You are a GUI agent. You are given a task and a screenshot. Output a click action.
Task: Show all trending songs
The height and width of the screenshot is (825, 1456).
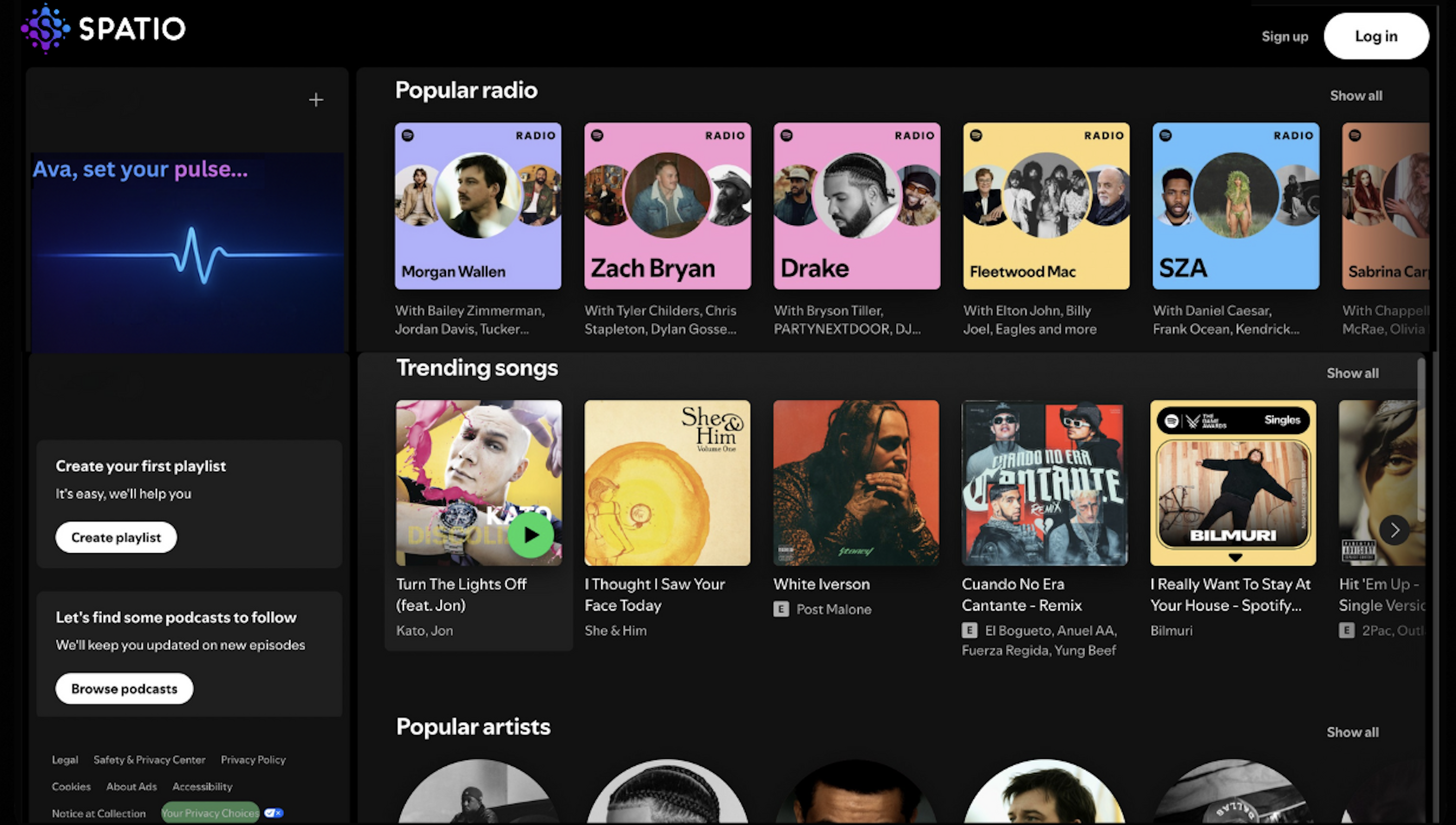[x=1353, y=373]
